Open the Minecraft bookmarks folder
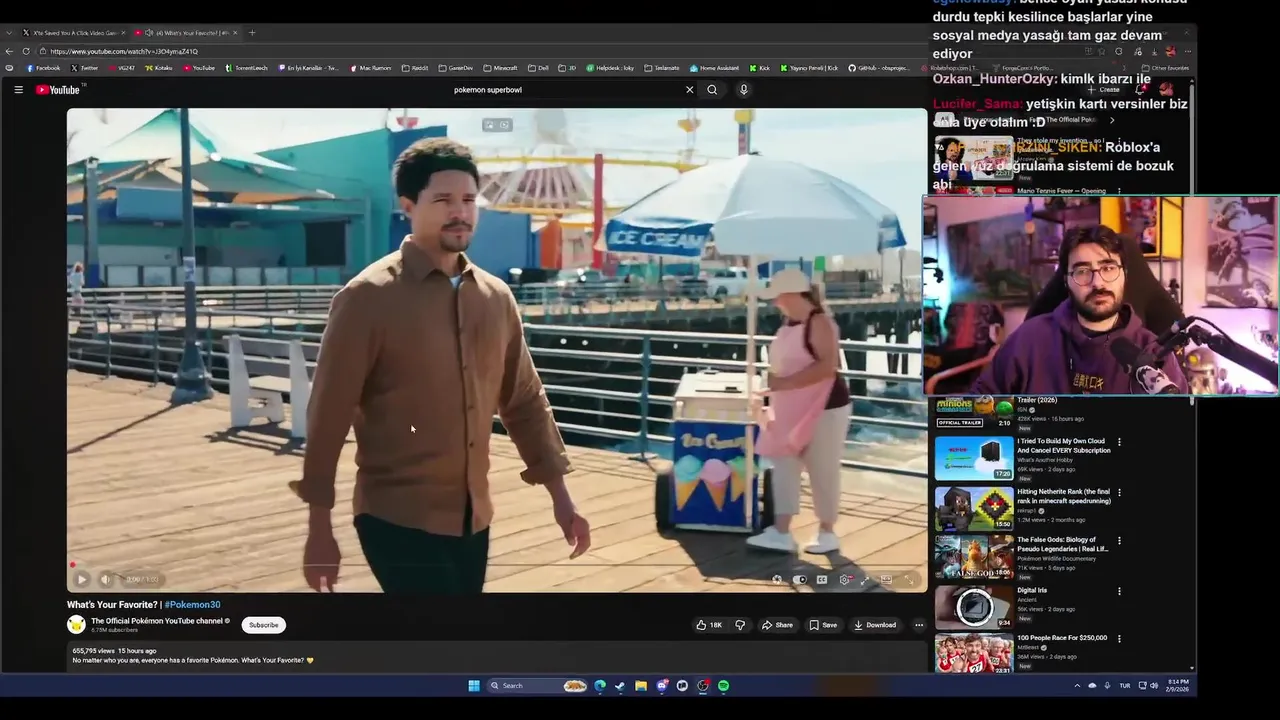This screenshot has height=720, width=1280. pos(501,68)
